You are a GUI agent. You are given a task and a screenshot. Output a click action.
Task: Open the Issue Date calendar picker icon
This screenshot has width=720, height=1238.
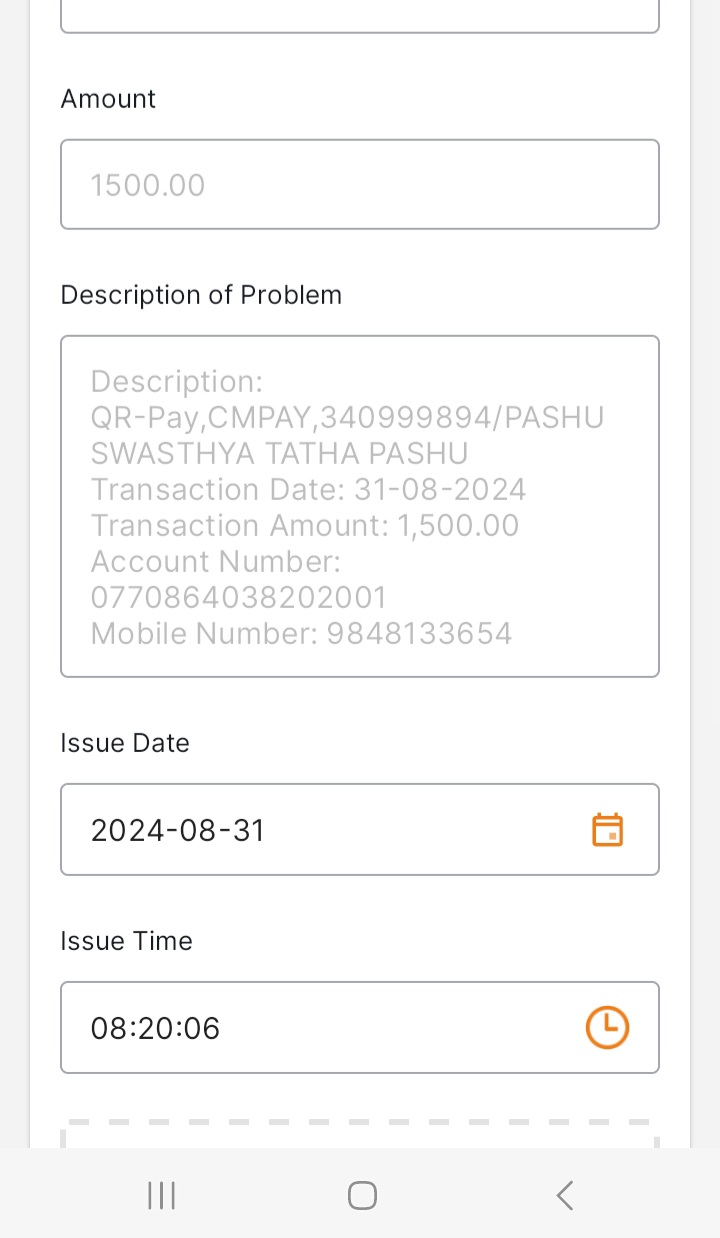[x=608, y=830]
